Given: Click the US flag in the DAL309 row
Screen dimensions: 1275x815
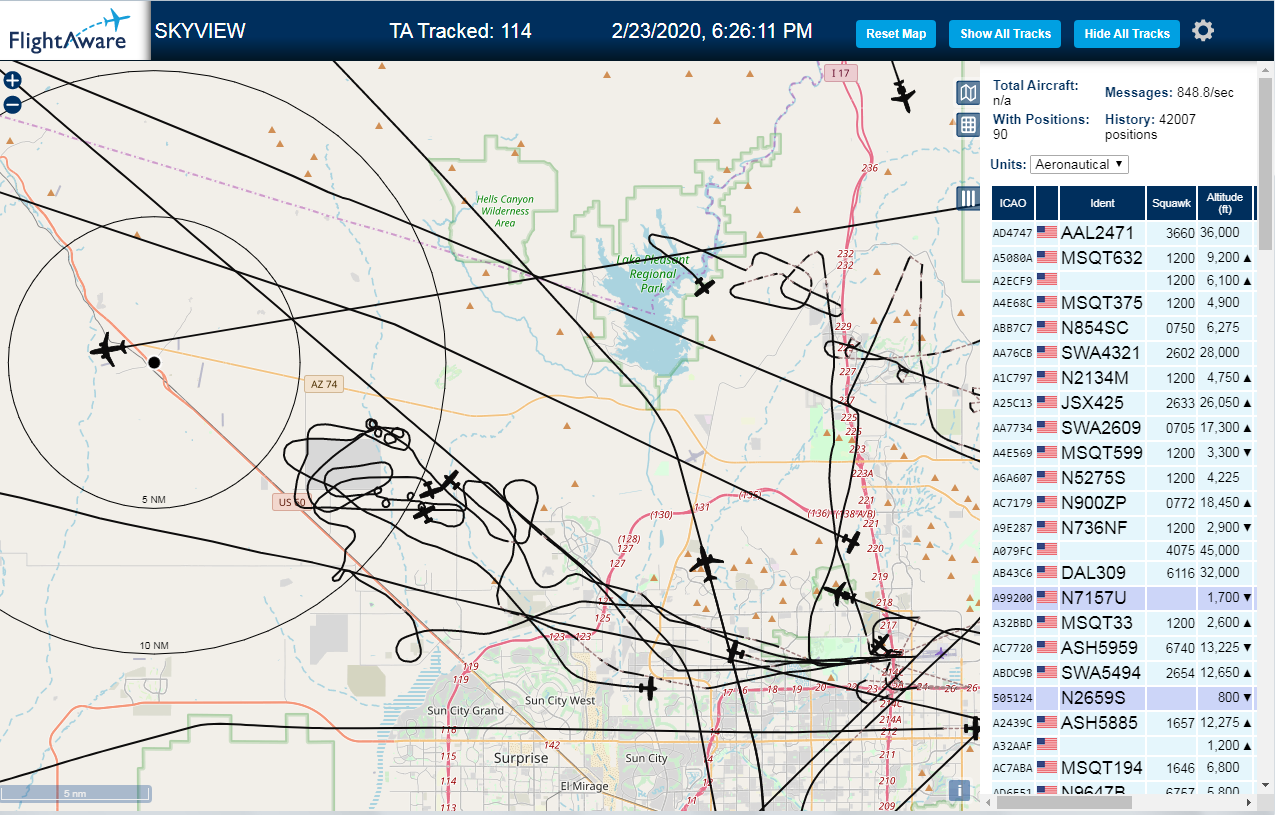Looking at the screenshot, I should point(1047,572).
